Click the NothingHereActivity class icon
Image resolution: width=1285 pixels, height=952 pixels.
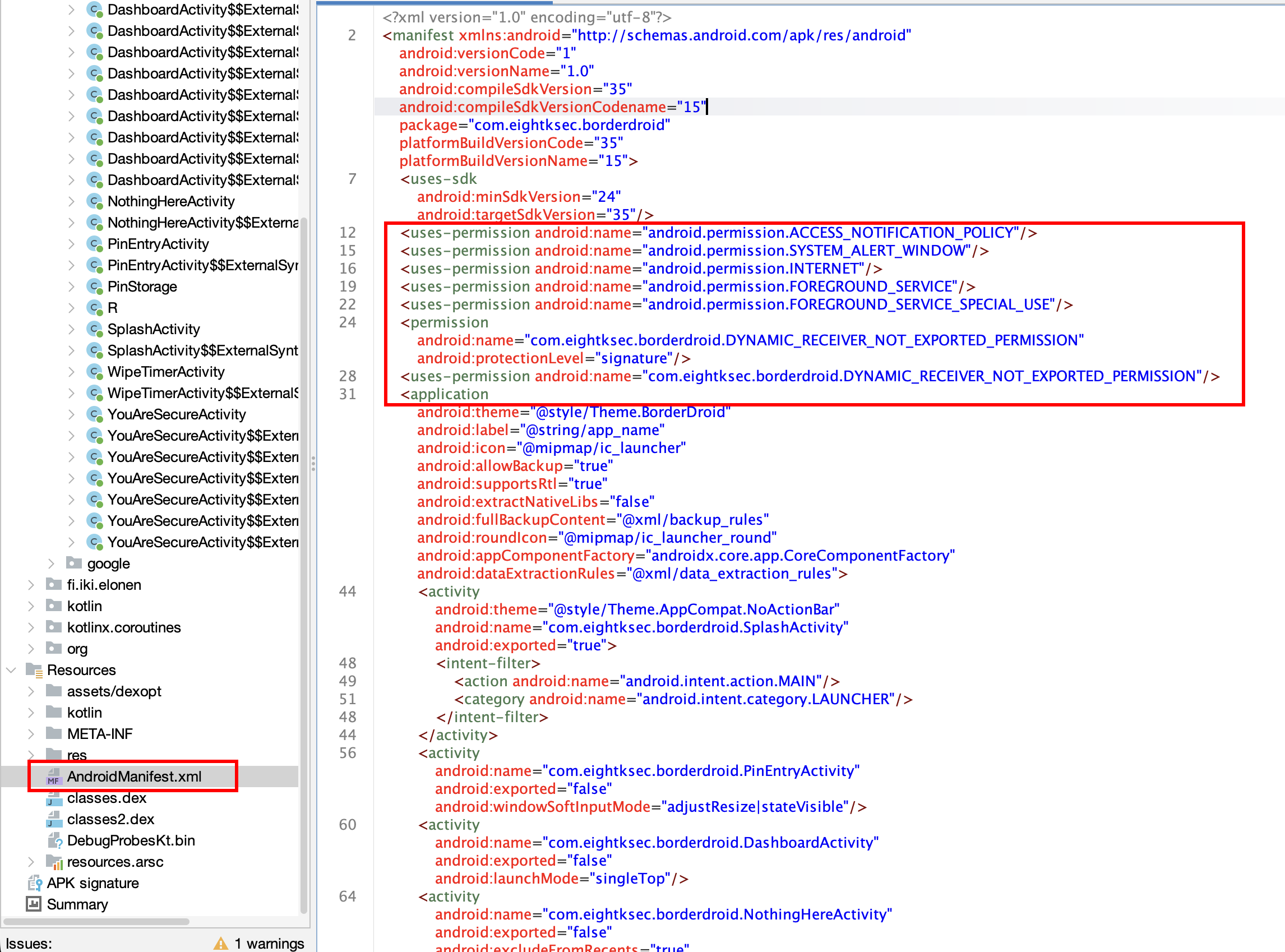point(95,201)
